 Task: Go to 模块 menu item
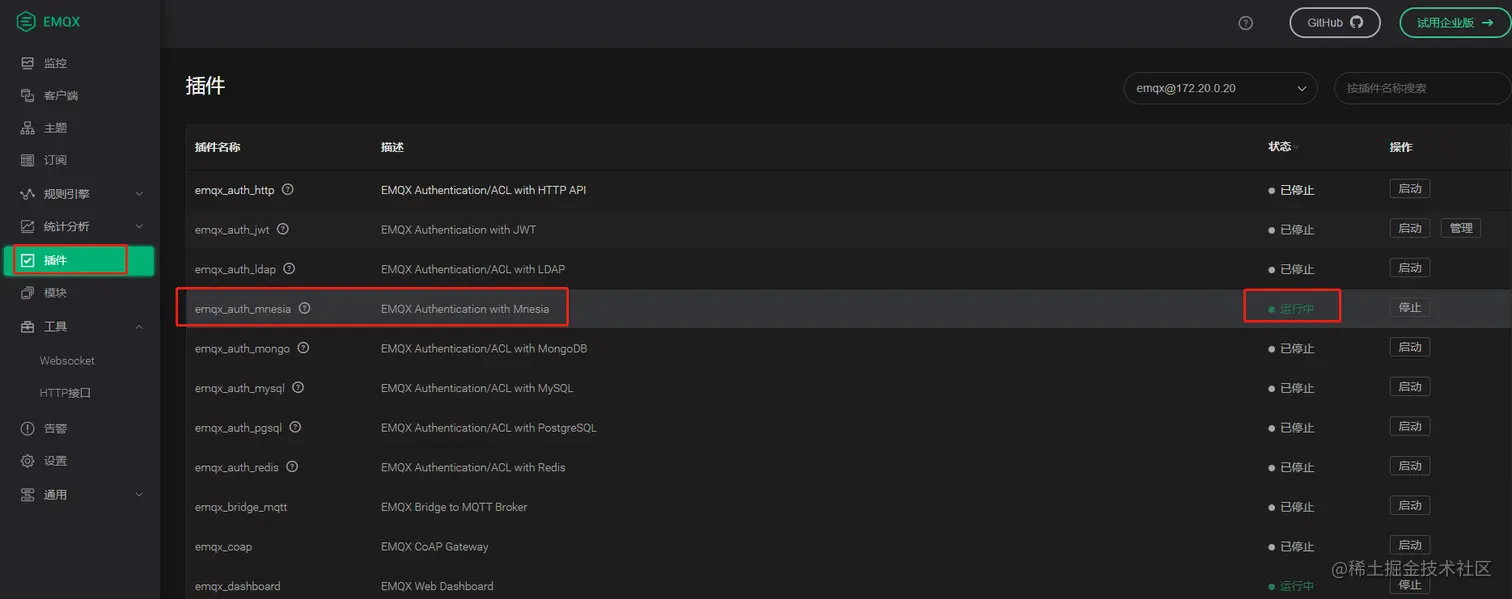[55, 293]
